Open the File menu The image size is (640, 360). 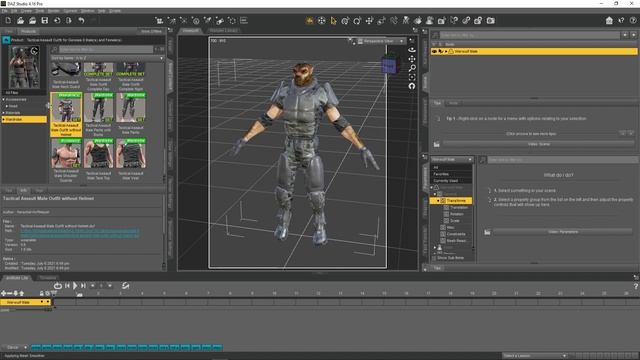[4, 11]
